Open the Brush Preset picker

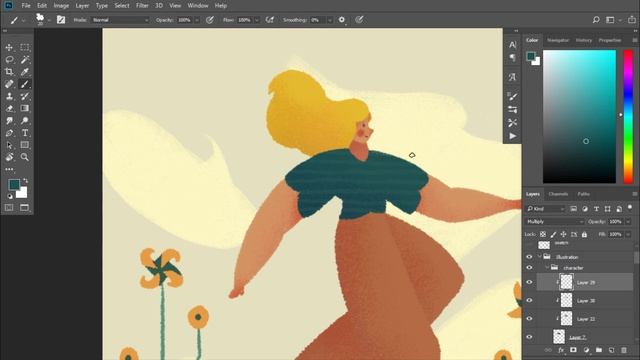(42, 19)
